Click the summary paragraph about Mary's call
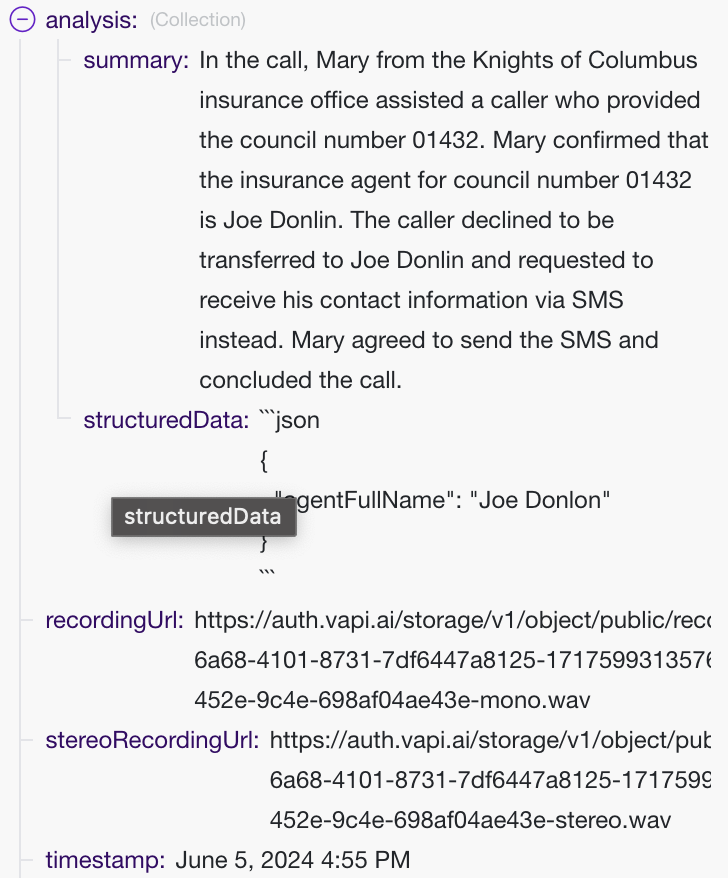 (449, 220)
